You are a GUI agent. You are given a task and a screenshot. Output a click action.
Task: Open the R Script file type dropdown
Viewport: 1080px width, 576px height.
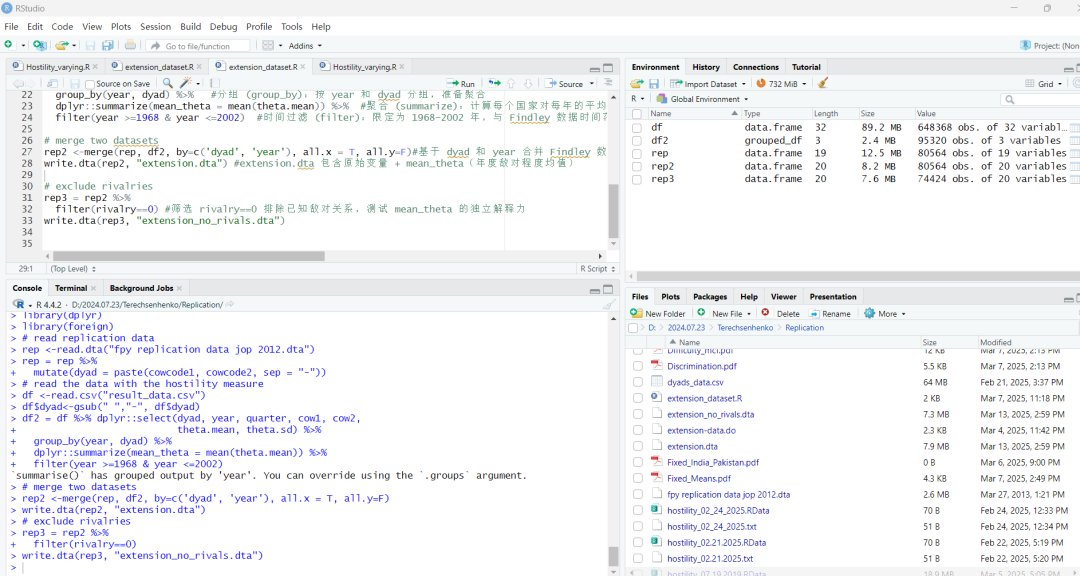[596, 269]
